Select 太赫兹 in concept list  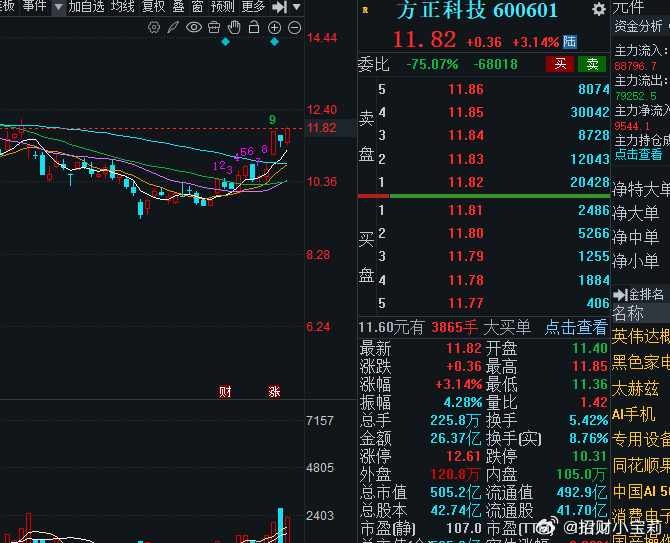[635, 389]
